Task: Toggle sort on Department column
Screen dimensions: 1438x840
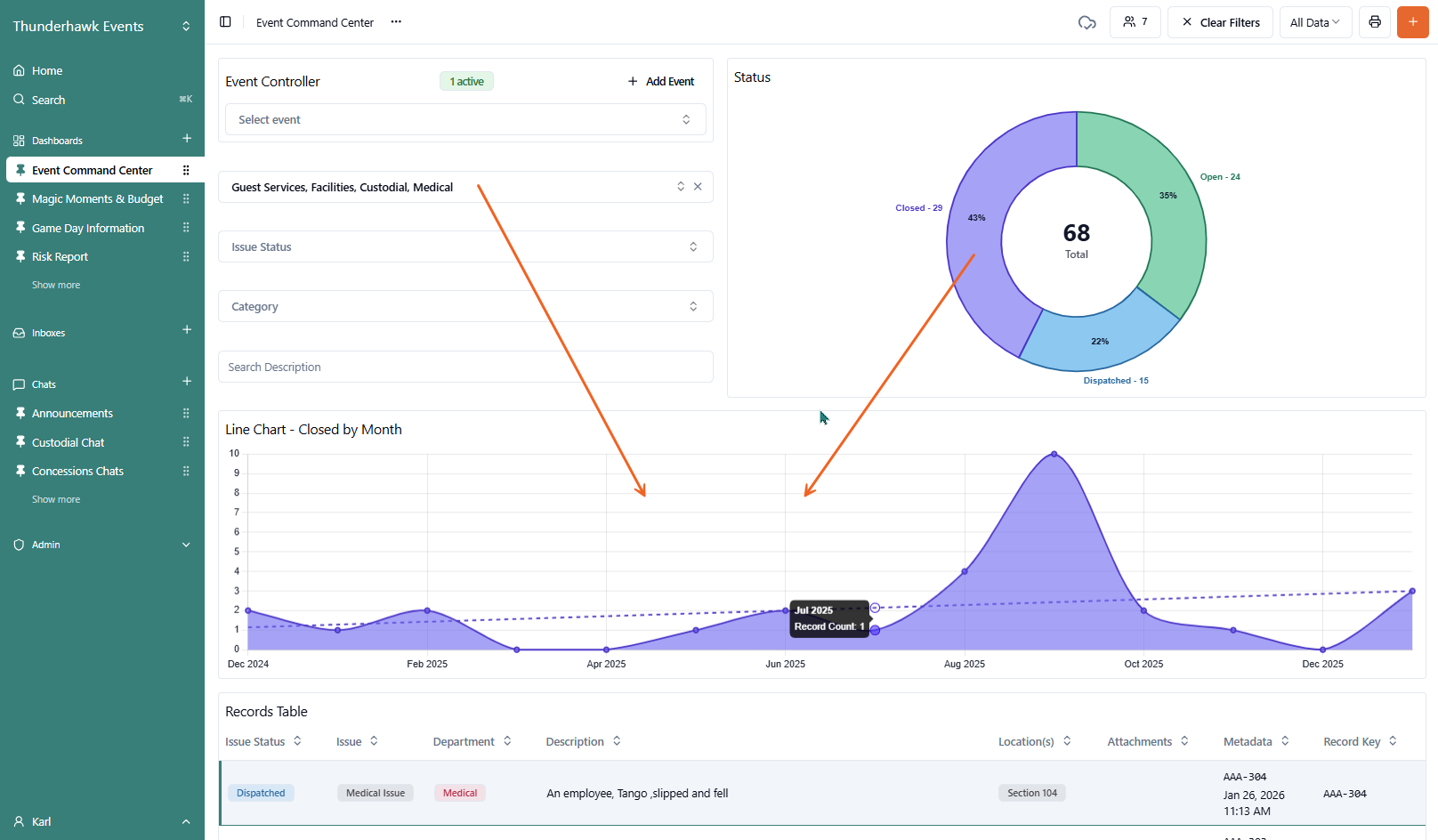Action: (x=507, y=741)
